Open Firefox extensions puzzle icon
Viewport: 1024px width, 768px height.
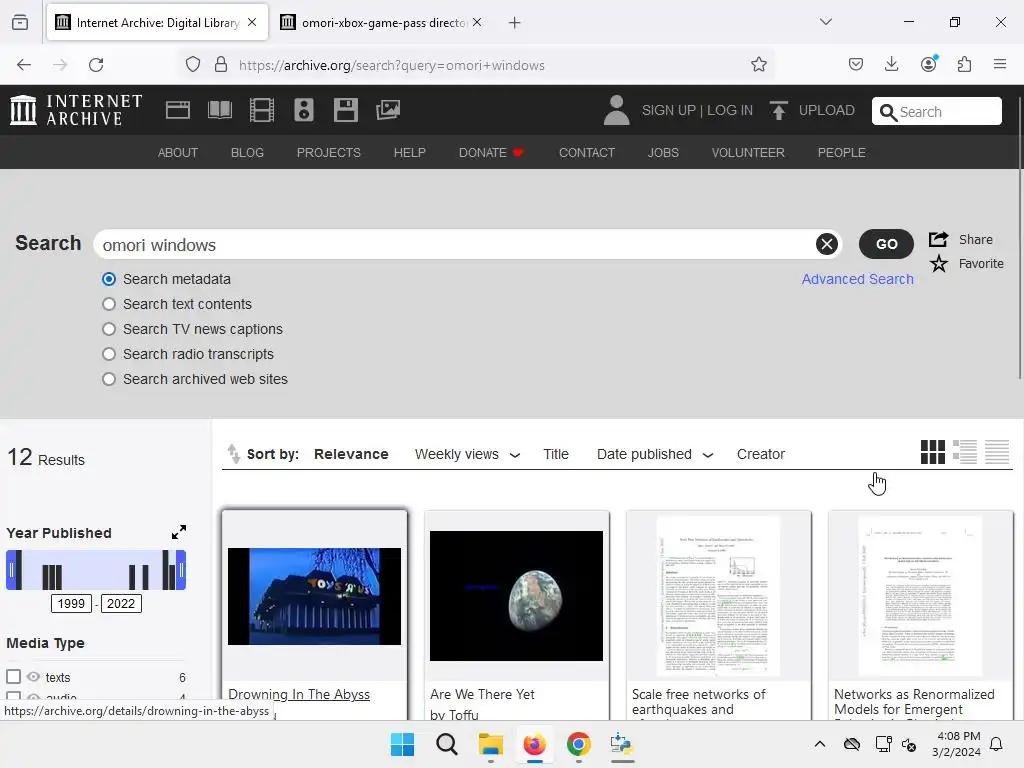click(x=964, y=65)
